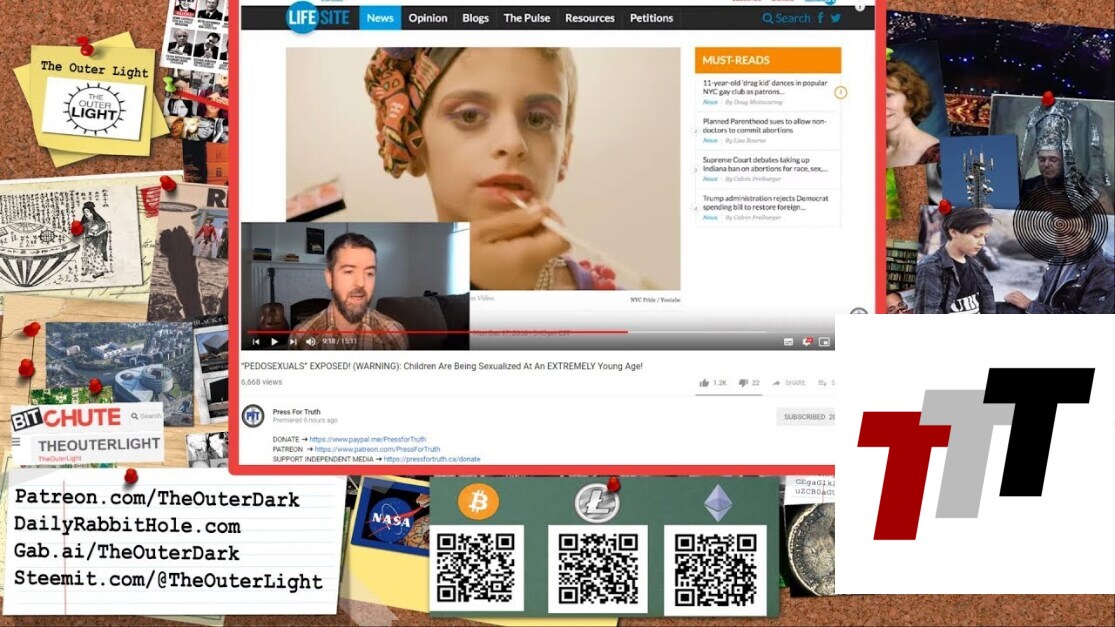Open video player settings gear
The image size is (1115, 627).
click(x=807, y=342)
